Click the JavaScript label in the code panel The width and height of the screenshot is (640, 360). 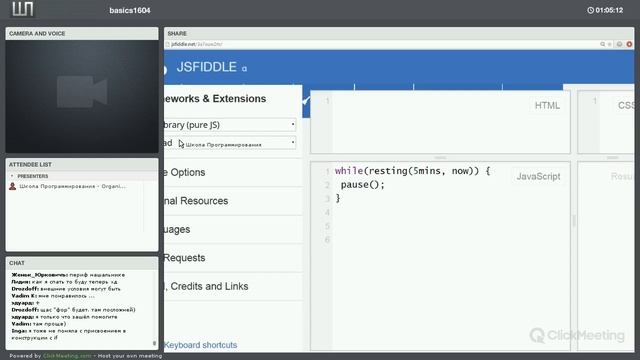[538, 177]
